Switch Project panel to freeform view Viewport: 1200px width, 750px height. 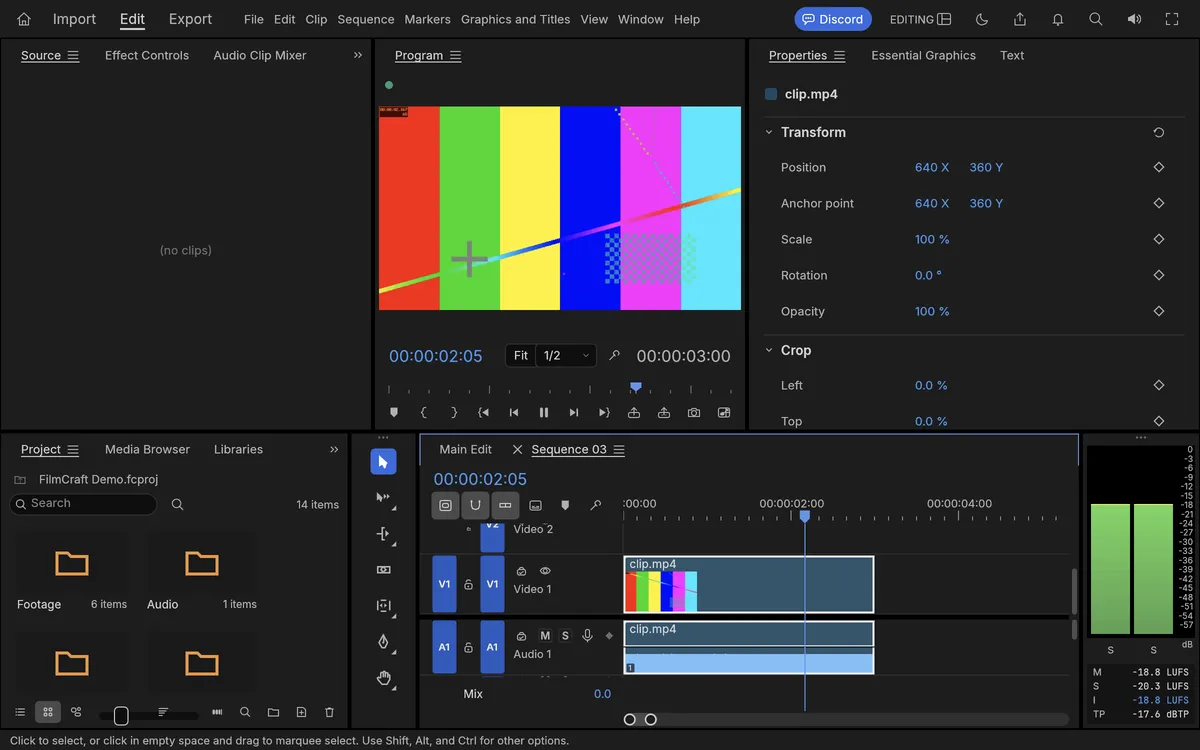click(x=76, y=712)
